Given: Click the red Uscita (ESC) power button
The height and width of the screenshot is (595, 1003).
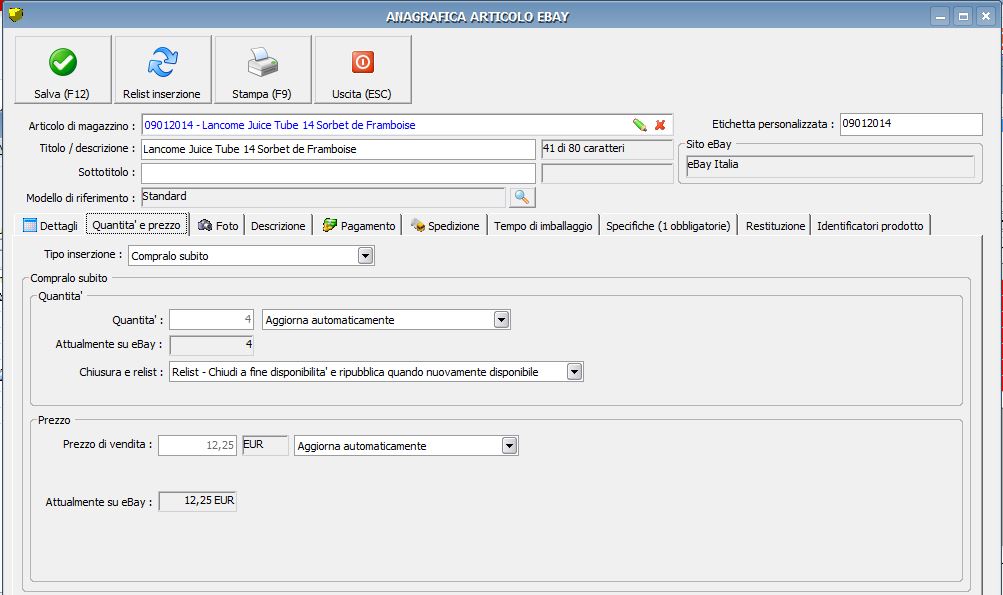Looking at the screenshot, I should click(363, 69).
